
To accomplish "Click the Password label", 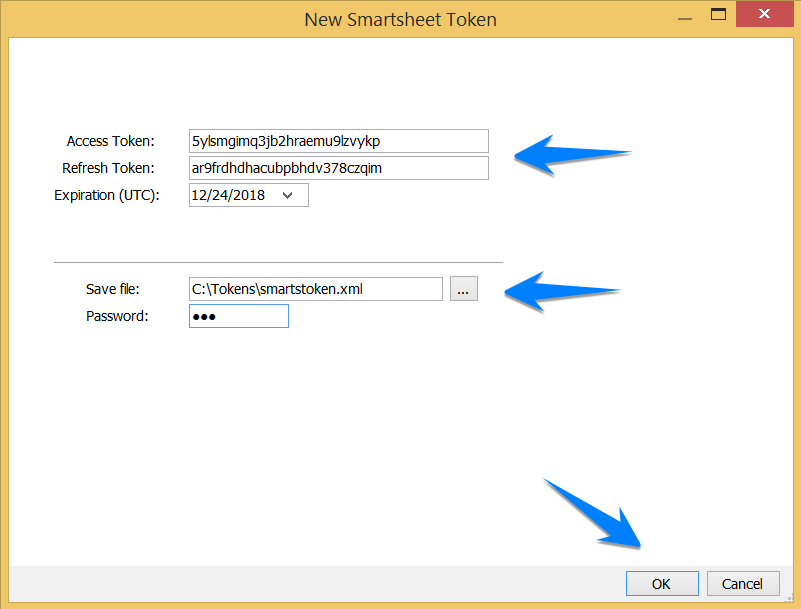I will (x=117, y=316).
